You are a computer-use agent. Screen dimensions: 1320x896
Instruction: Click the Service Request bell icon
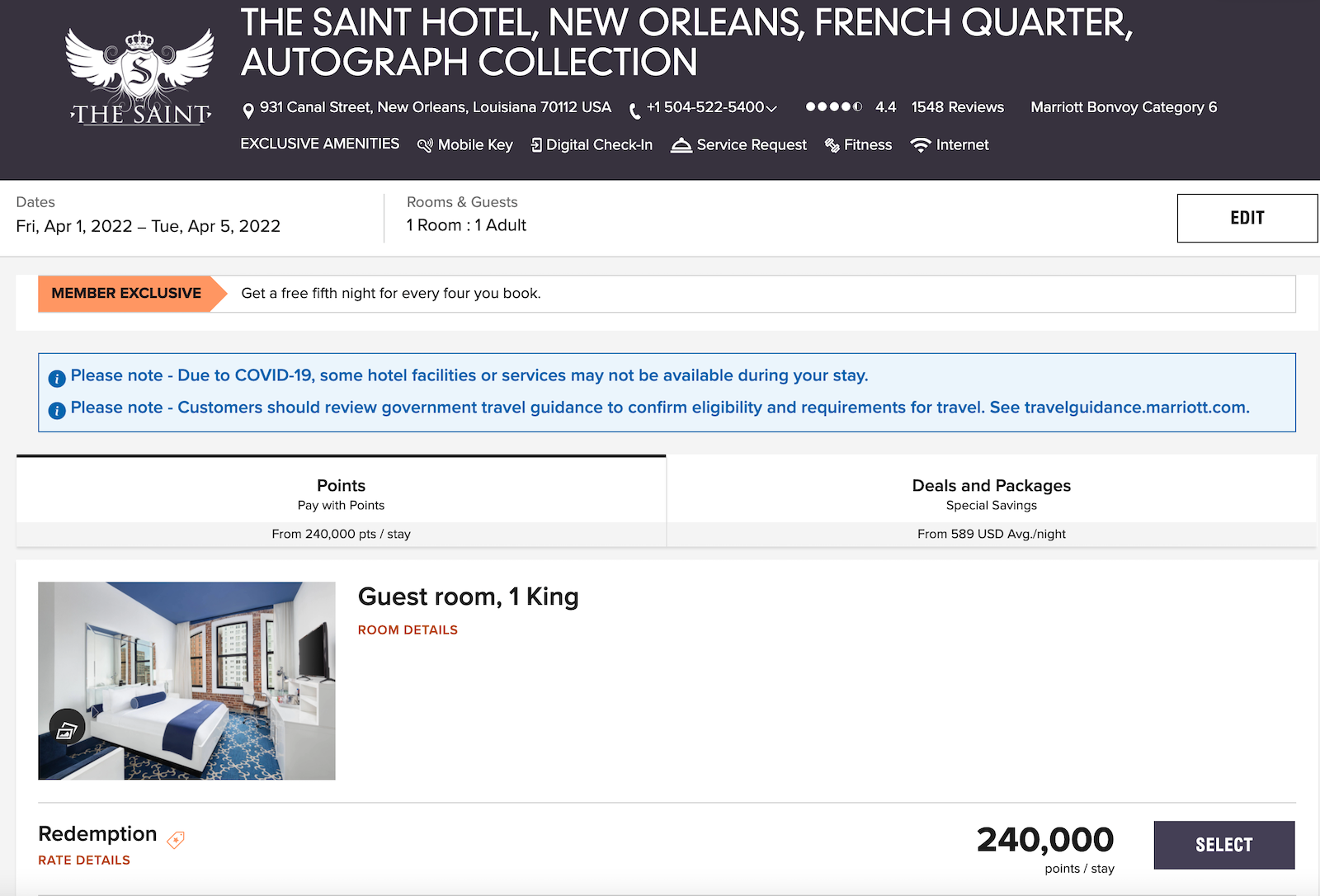click(x=681, y=144)
